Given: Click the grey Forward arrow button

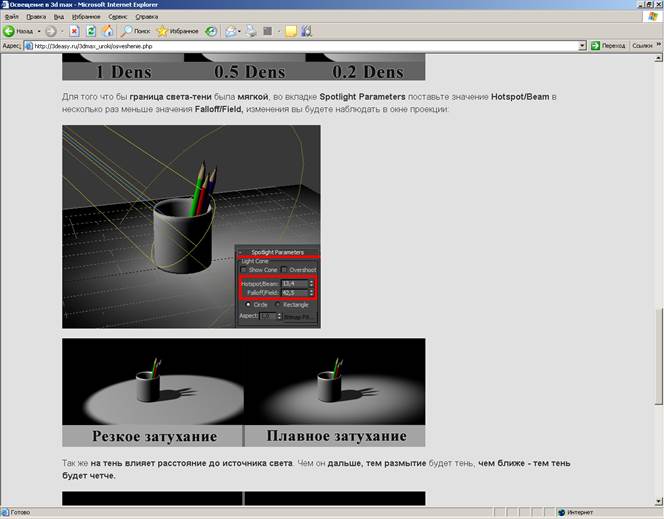Looking at the screenshot, I should click(x=51, y=31).
